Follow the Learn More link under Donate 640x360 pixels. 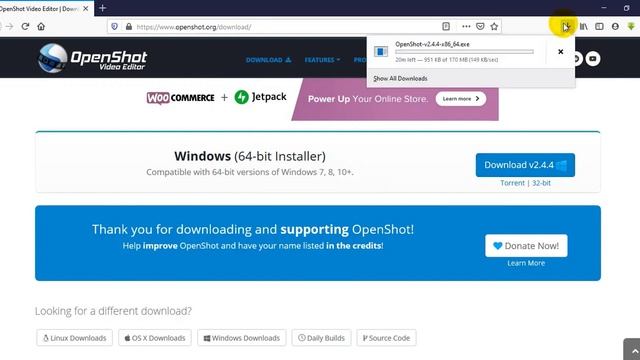click(526, 263)
